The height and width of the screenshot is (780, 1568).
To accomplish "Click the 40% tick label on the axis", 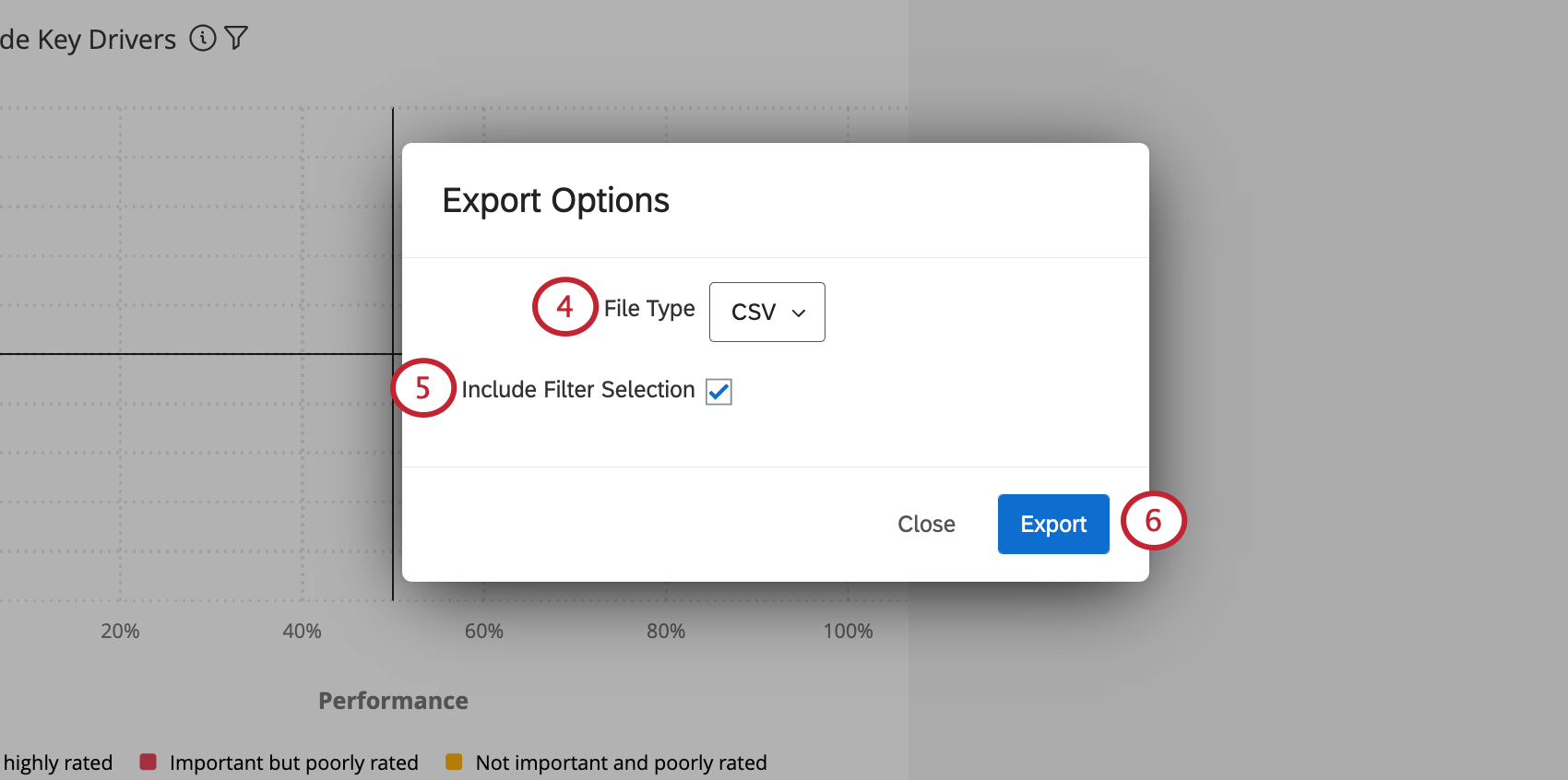I will pyautogui.click(x=301, y=631).
